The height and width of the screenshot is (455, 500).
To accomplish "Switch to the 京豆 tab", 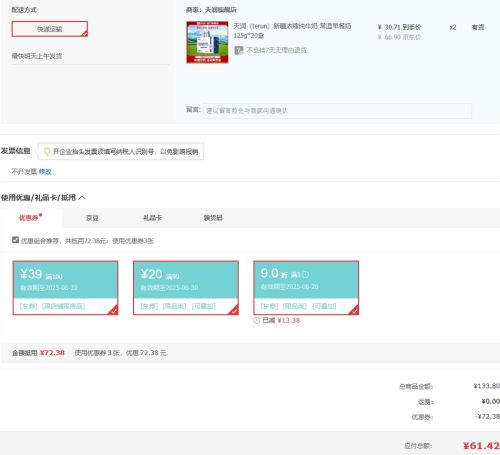I will click(x=92, y=218).
